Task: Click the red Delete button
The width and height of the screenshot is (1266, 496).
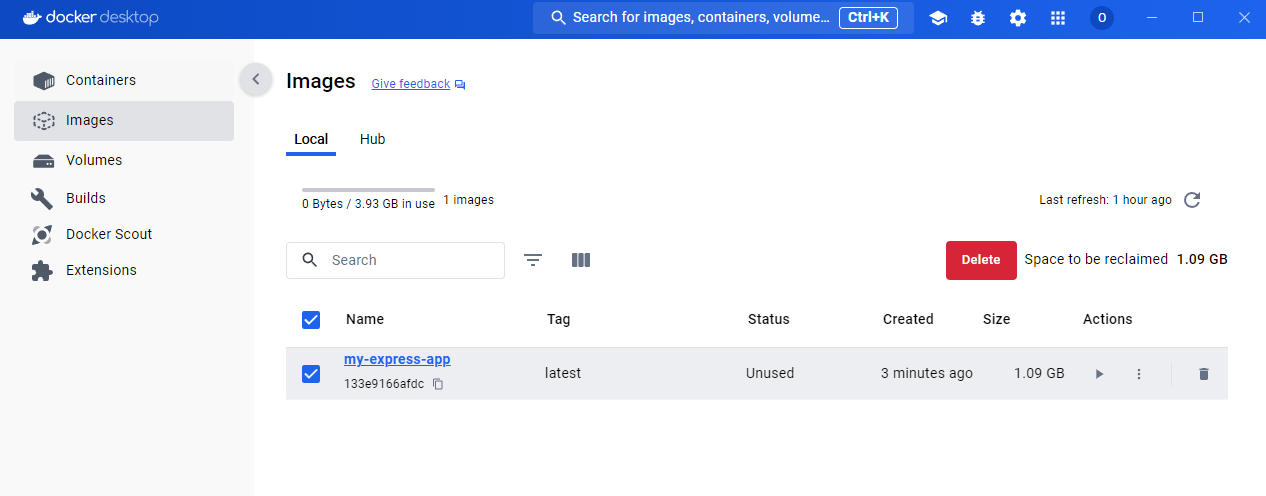Action: pyautogui.click(x=981, y=260)
